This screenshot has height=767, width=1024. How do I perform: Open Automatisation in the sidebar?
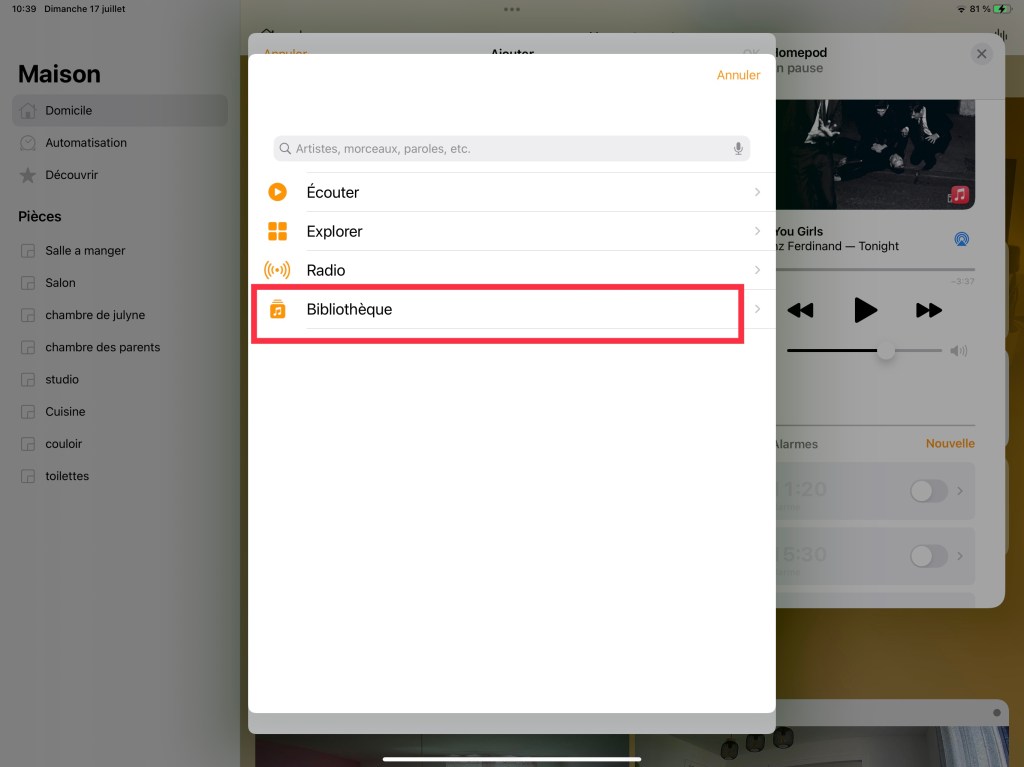[x=86, y=143]
